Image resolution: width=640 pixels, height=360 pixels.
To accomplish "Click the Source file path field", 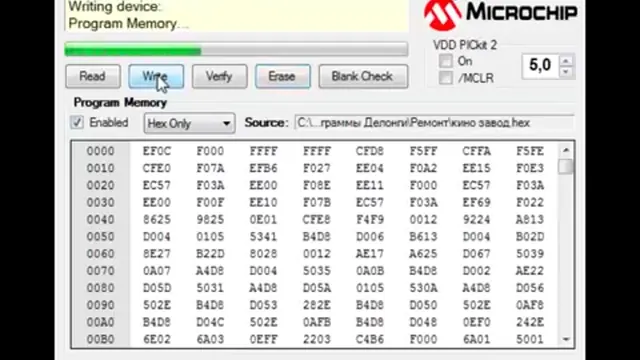I will coord(434,123).
